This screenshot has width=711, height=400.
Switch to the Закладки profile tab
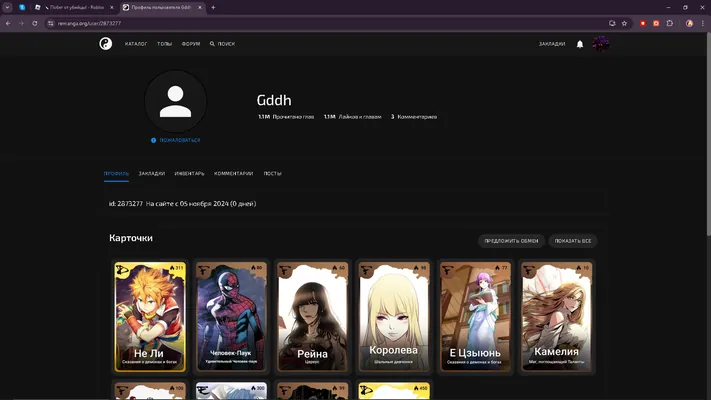tap(151, 174)
